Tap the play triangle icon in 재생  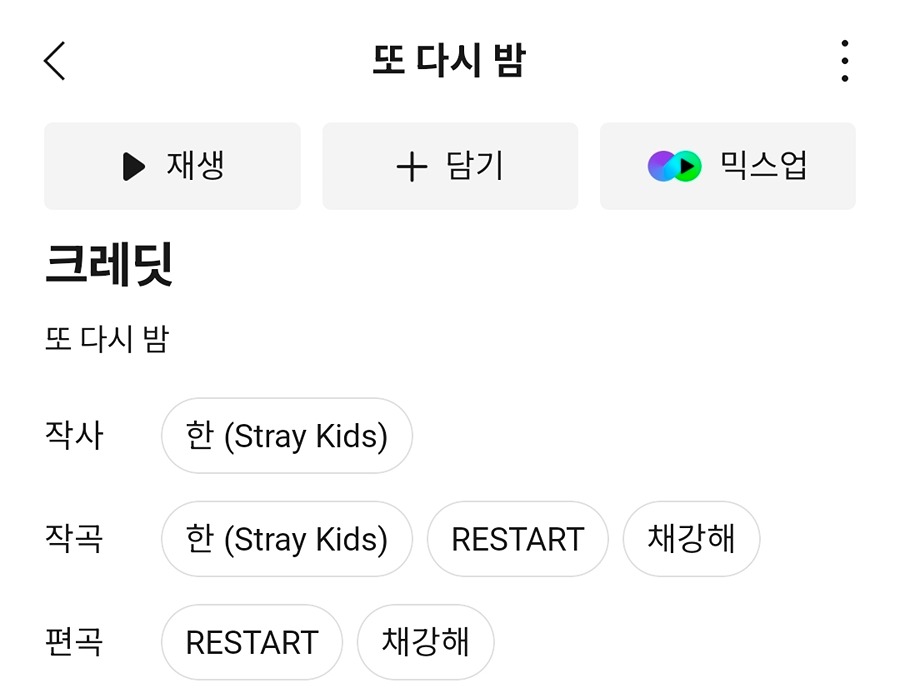pos(134,167)
